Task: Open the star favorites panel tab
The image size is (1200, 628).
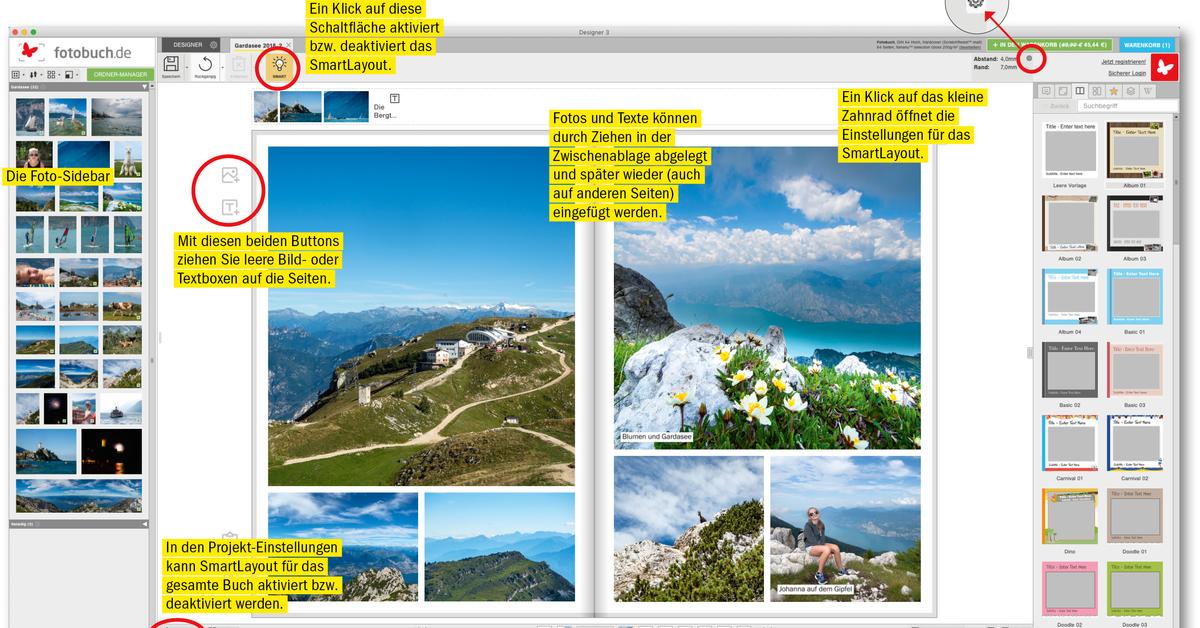Action: (x=1114, y=91)
